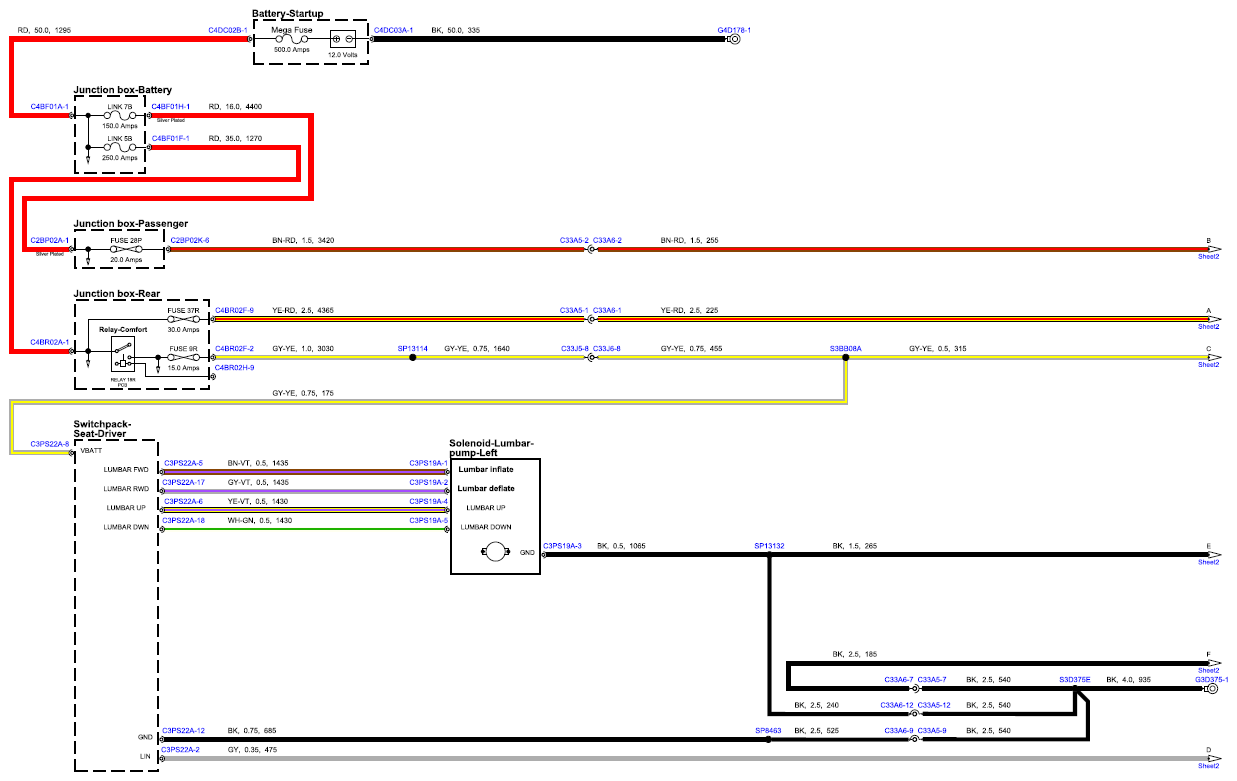Click the LINK 5B fuse symbol
Image resolution: width=1237 pixels, height=781 pixels.
pos(119,147)
